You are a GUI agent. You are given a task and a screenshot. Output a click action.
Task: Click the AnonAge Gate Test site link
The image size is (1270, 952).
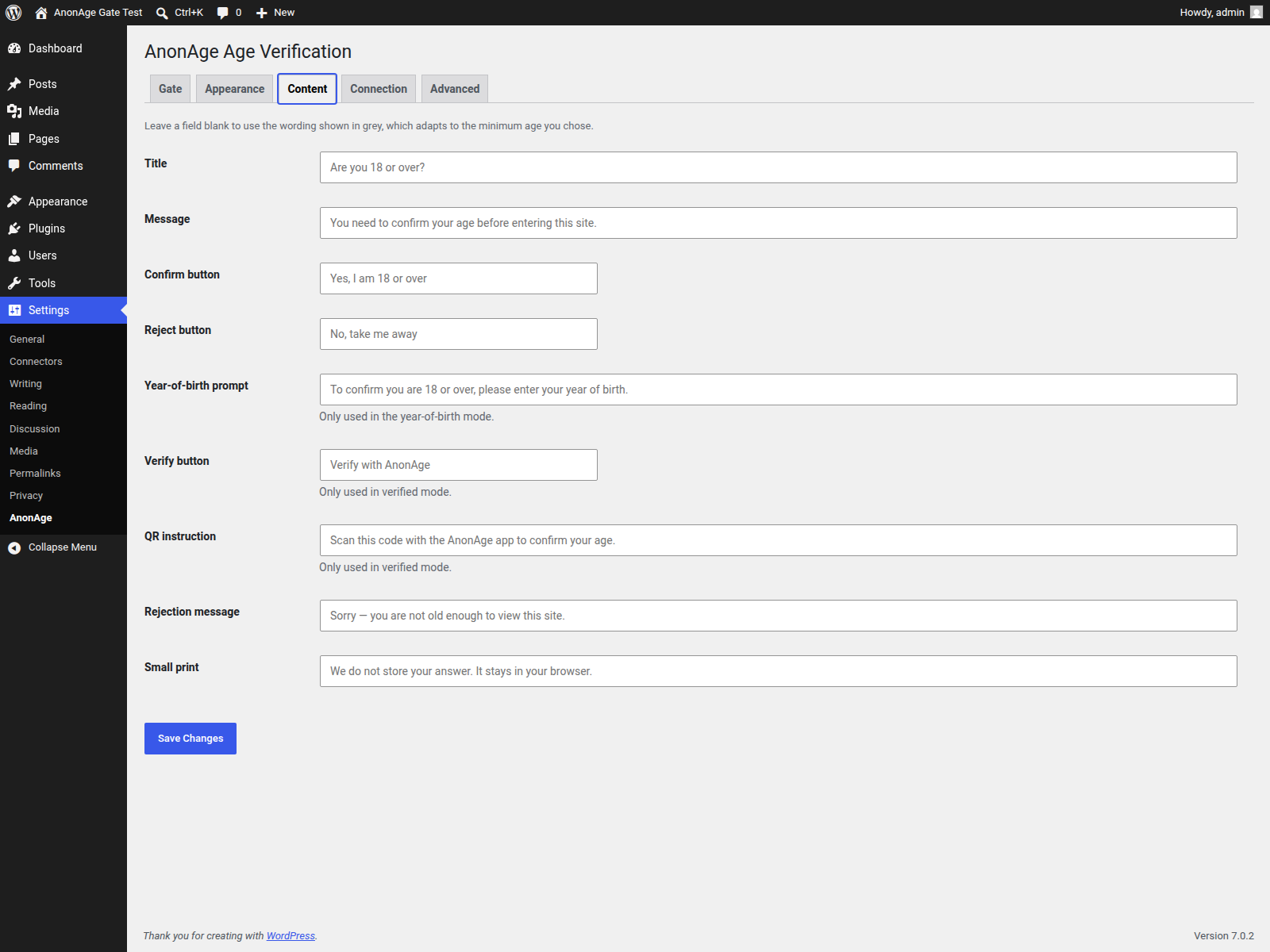pyautogui.click(x=98, y=13)
